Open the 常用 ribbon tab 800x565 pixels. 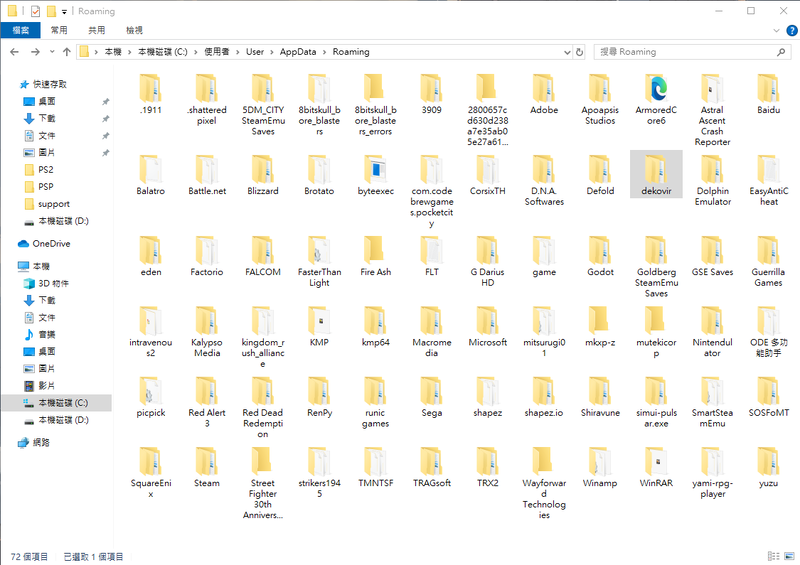coord(59,30)
